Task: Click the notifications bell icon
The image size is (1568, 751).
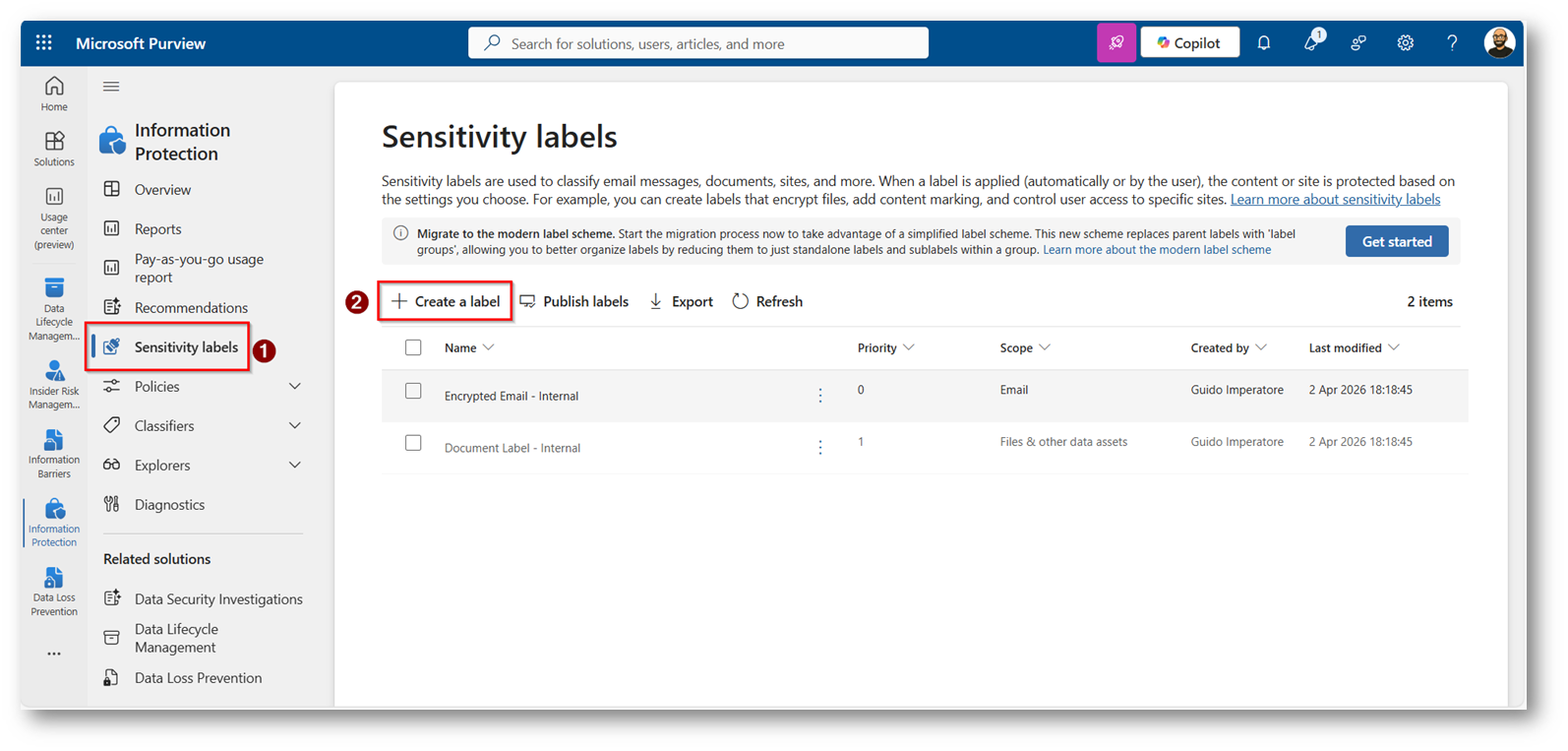Action: [1263, 43]
